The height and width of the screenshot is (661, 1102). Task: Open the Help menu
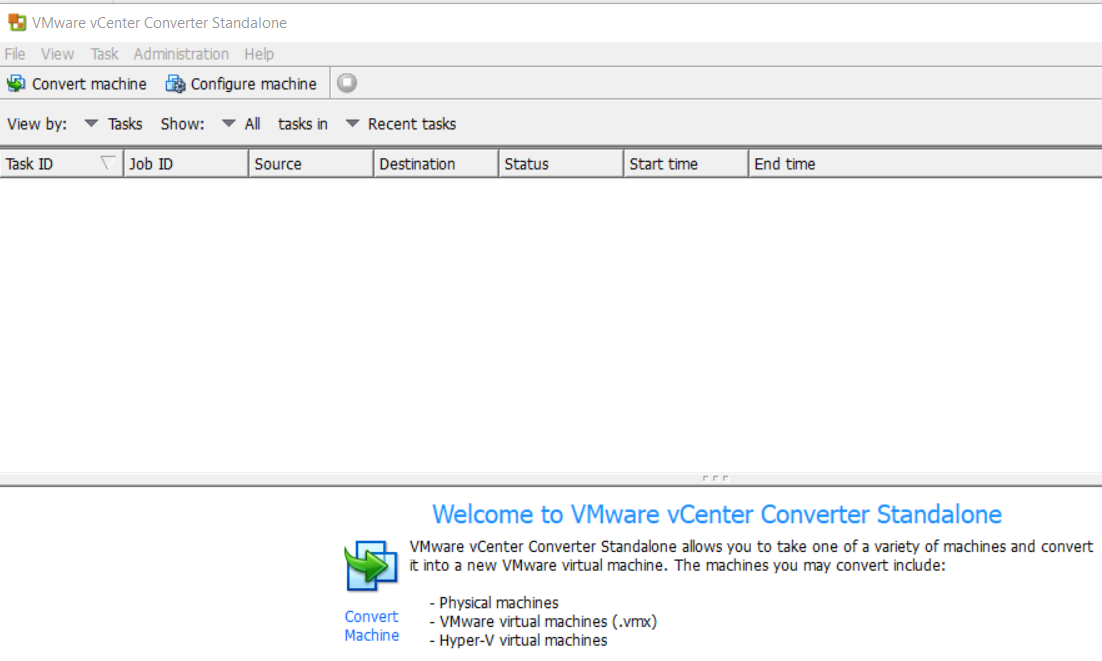point(259,54)
